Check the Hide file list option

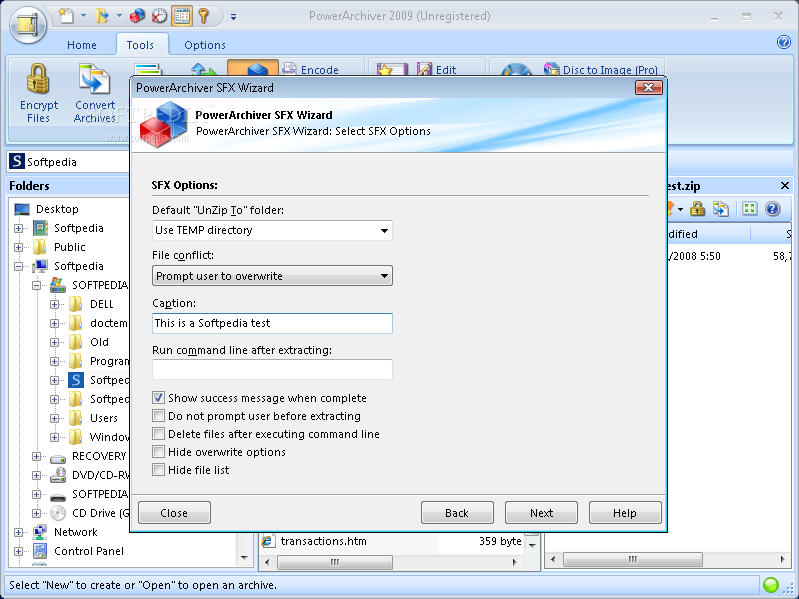[158, 470]
